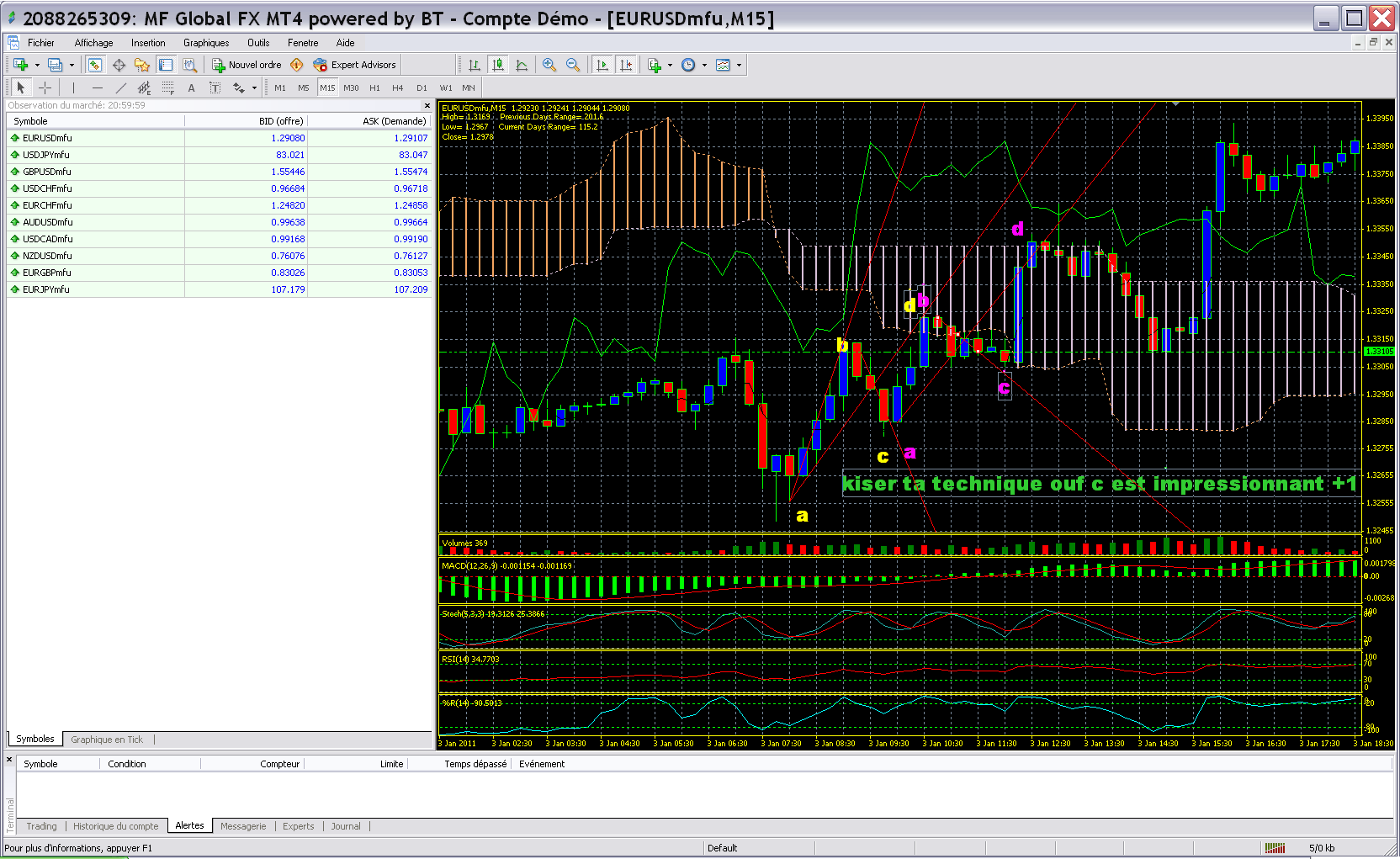The height and width of the screenshot is (859, 1400).
Task: Click the Zoom In magnifier icon
Action: point(549,65)
